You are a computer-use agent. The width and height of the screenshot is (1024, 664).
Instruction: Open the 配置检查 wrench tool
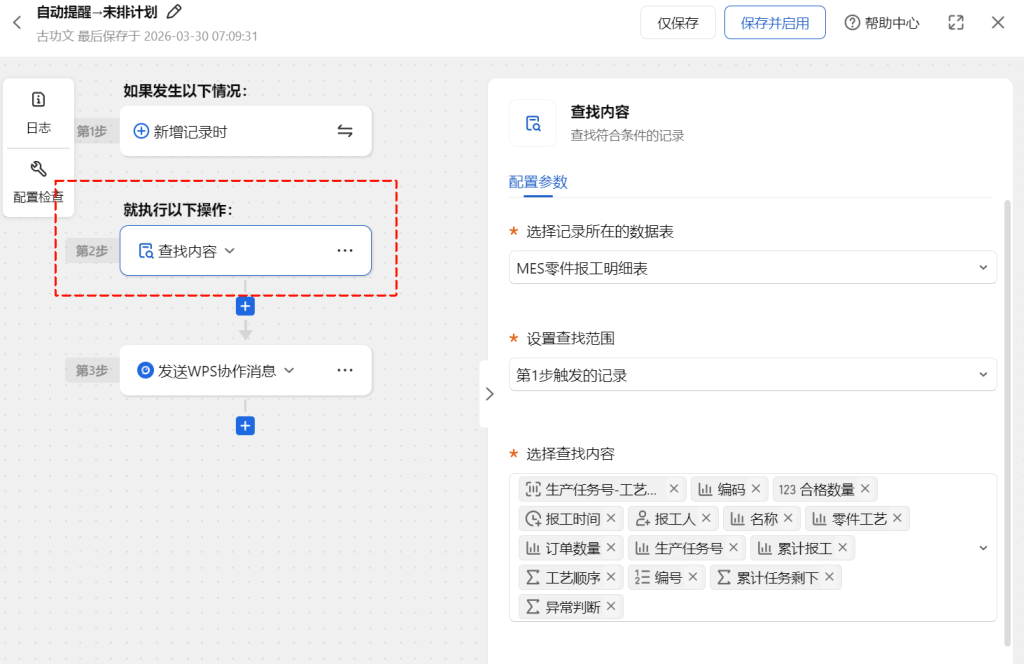coord(39,182)
